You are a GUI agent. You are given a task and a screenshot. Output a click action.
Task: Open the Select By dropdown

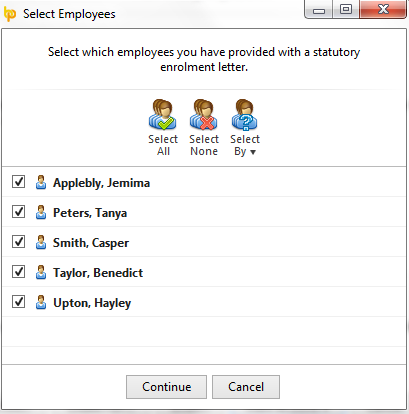click(245, 128)
